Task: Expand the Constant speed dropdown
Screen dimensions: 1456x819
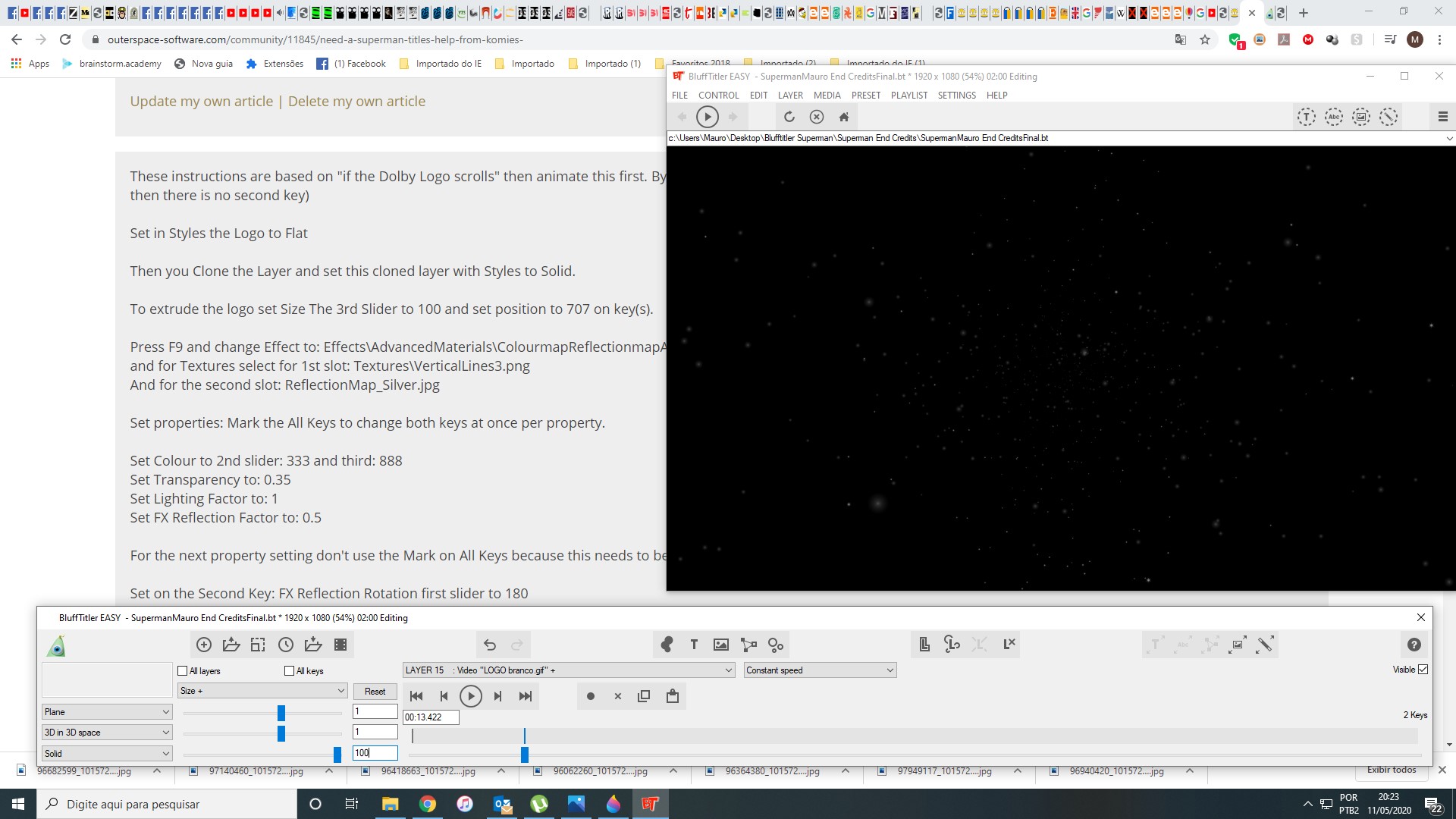Action: [820, 670]
